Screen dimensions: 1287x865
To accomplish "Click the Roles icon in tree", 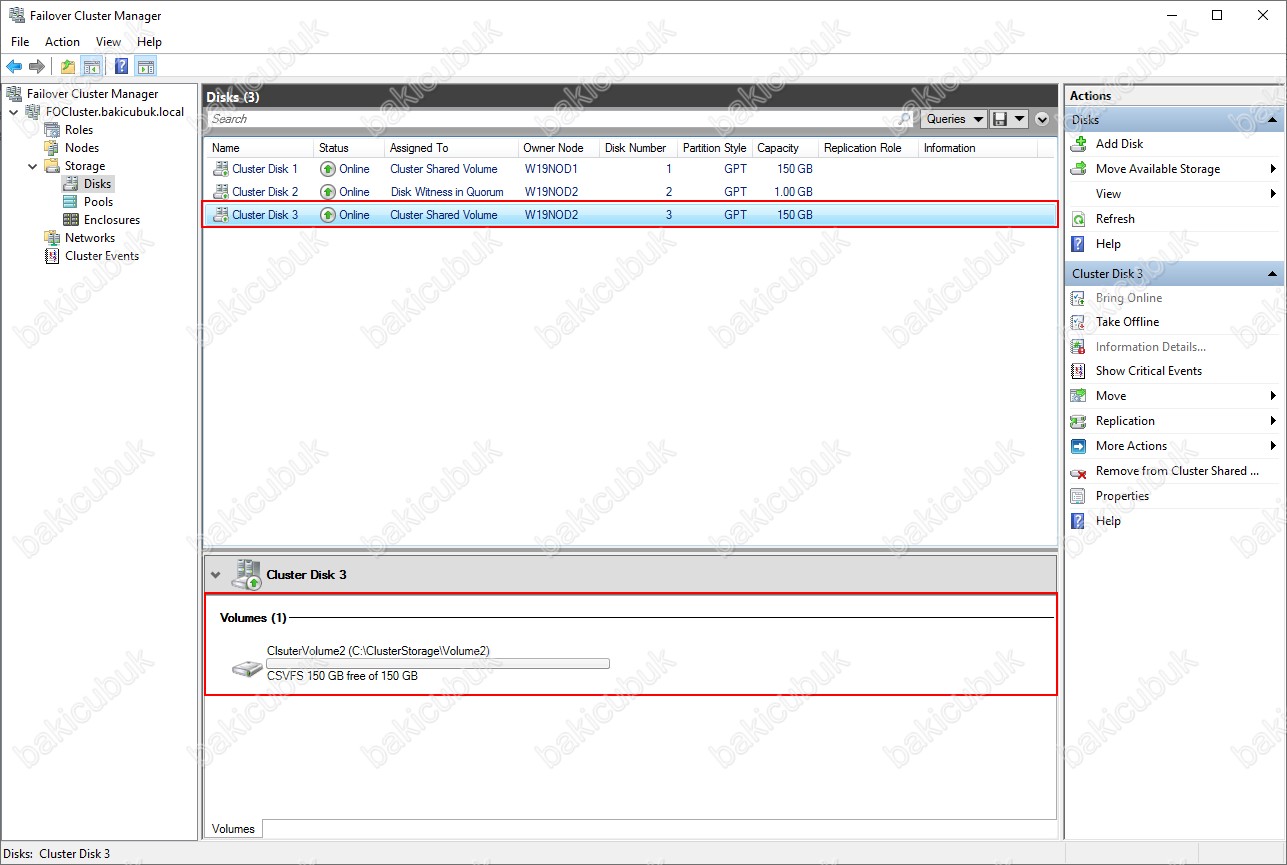I will [x=52, y=130].
